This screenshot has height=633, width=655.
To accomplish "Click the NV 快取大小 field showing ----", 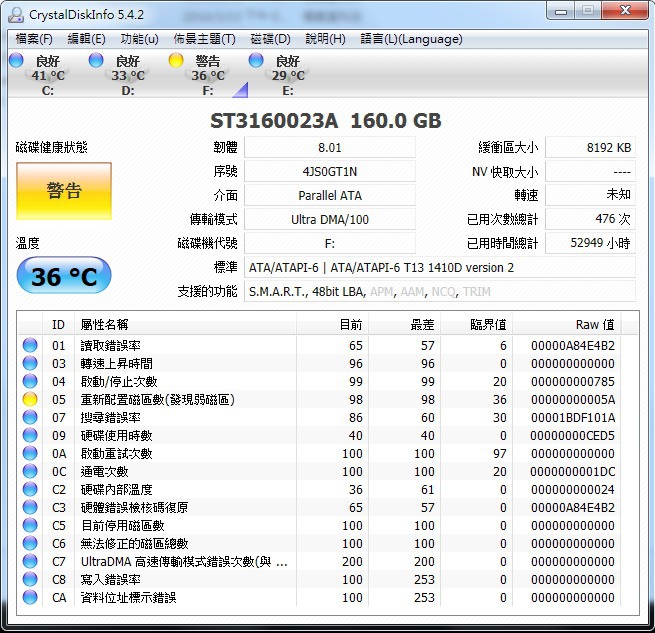I will click(590, 172).
